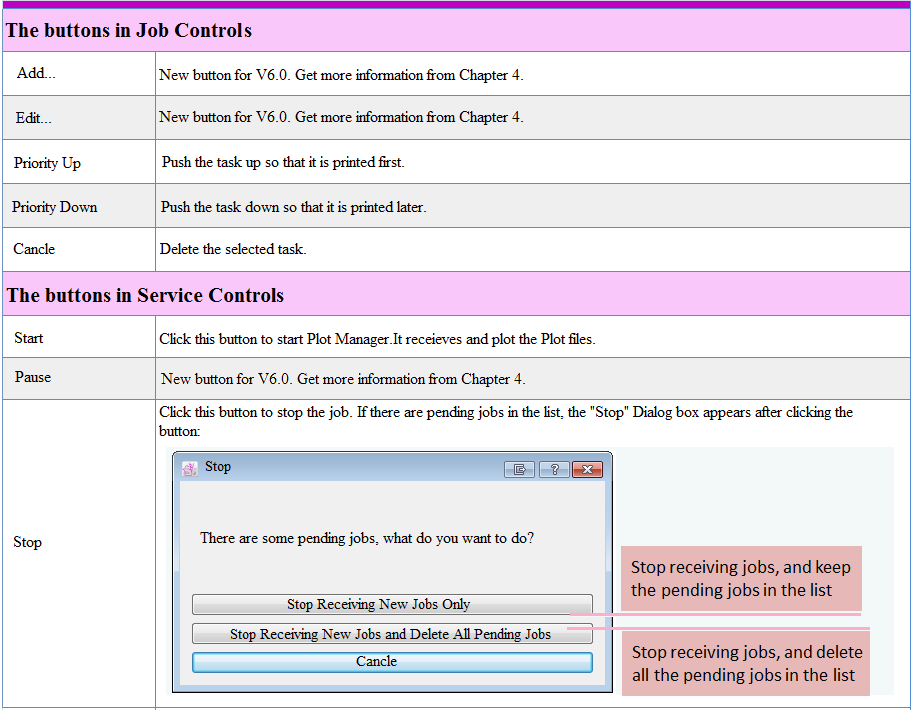The width and height of the screenshot is (914, 711).
Task: Click the callout about keeping the pending jobs
Action: point(740,579)
